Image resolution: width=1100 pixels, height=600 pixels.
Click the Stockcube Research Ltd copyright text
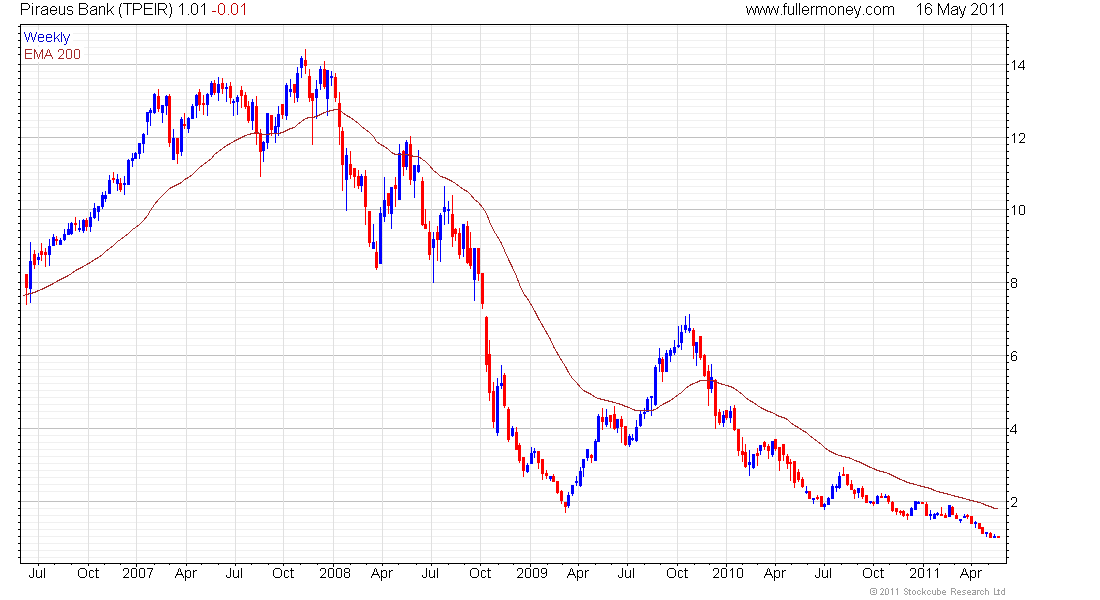937,592
